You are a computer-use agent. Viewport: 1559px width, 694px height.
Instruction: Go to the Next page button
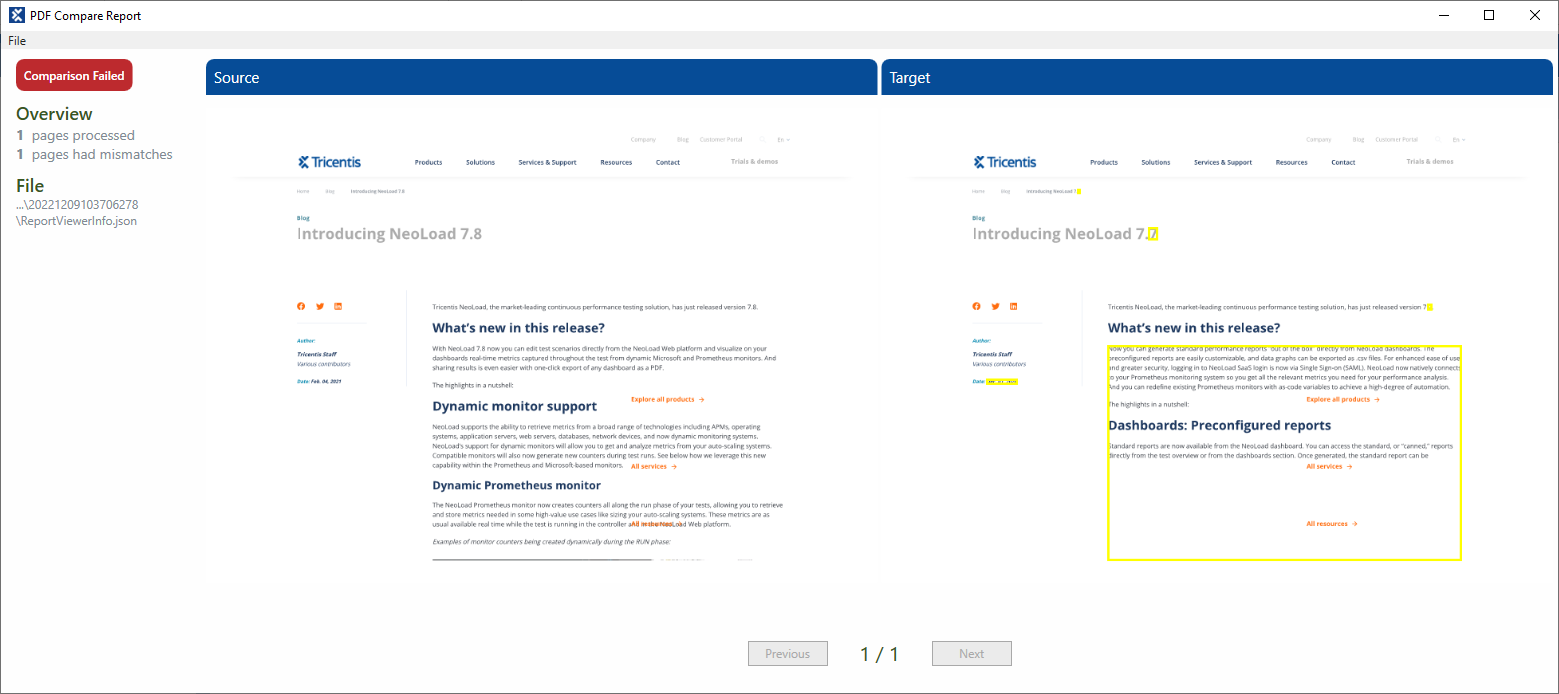[x=972, y=654]
